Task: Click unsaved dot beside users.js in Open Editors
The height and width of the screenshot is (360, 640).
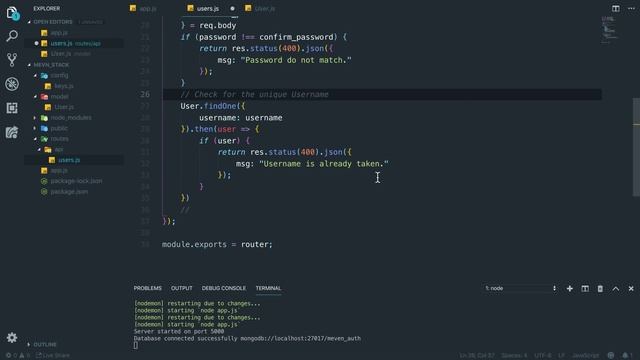Action: point(37,43)
